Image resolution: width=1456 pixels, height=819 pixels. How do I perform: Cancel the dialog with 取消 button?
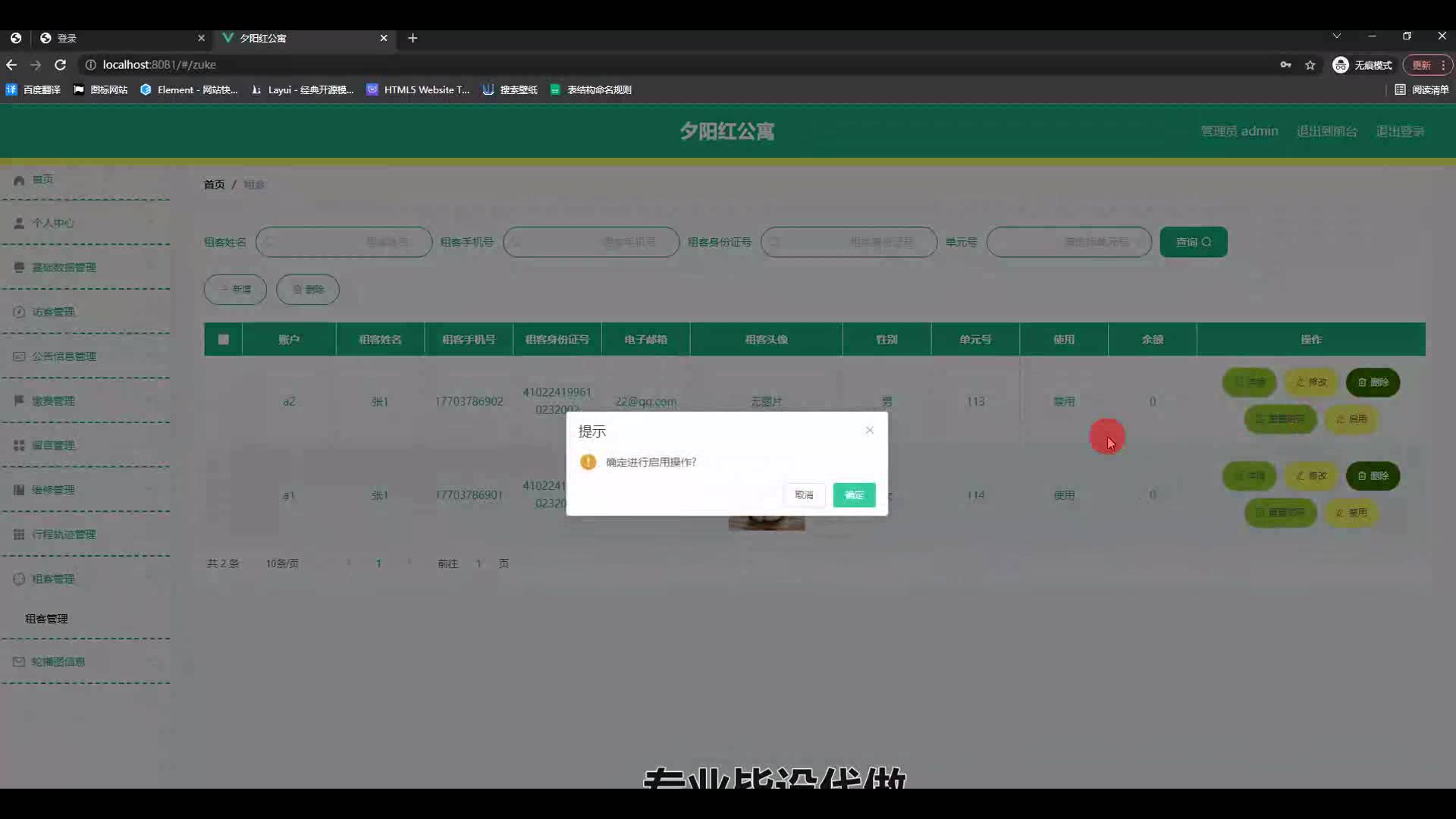pyautogui.click(x=804, y=495)
